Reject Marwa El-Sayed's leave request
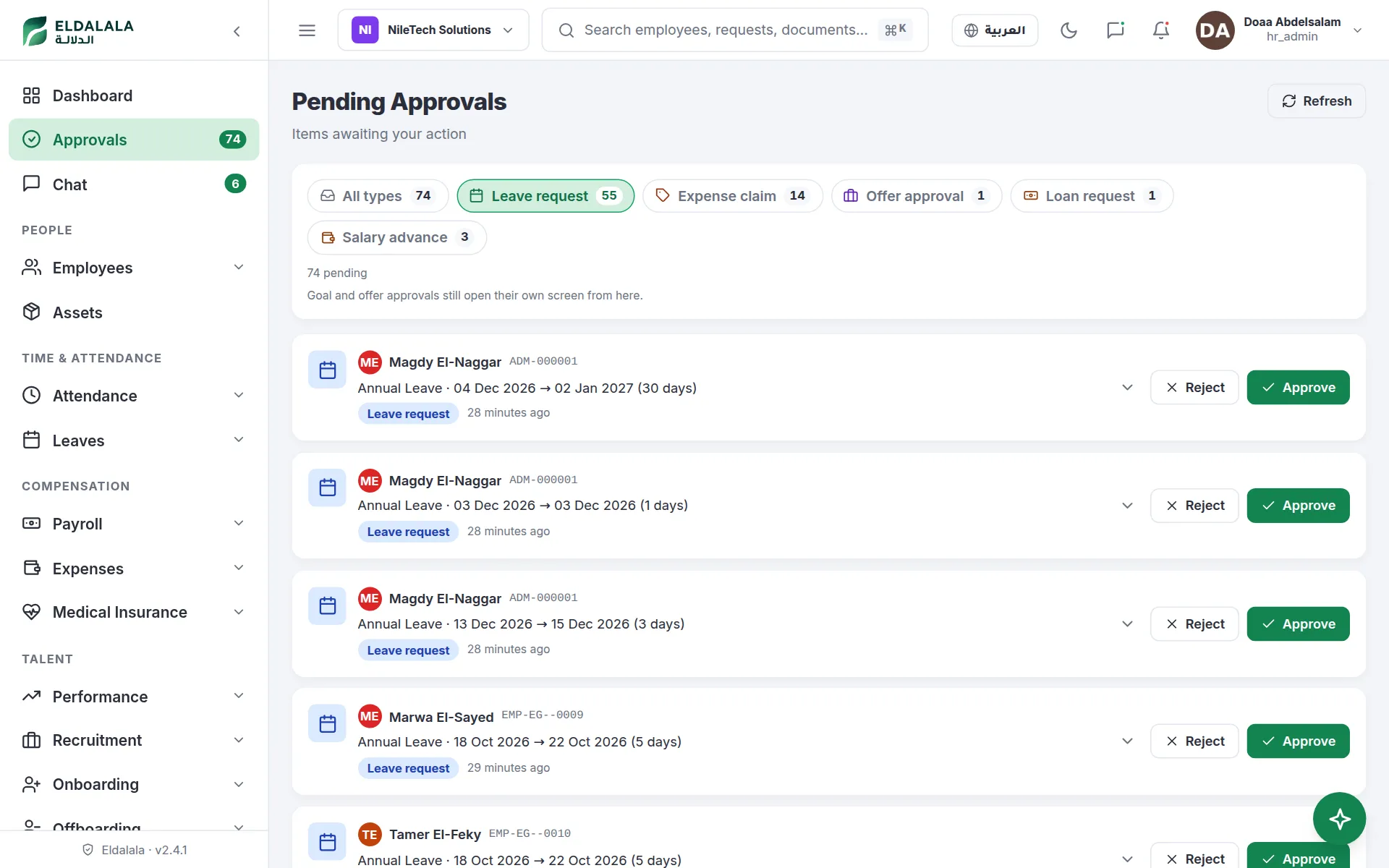Viewport: 1389px width, 868px height. coord(1194,741)
